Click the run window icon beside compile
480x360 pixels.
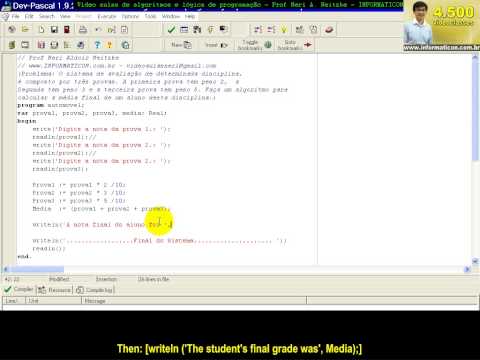tap(184, 30)
